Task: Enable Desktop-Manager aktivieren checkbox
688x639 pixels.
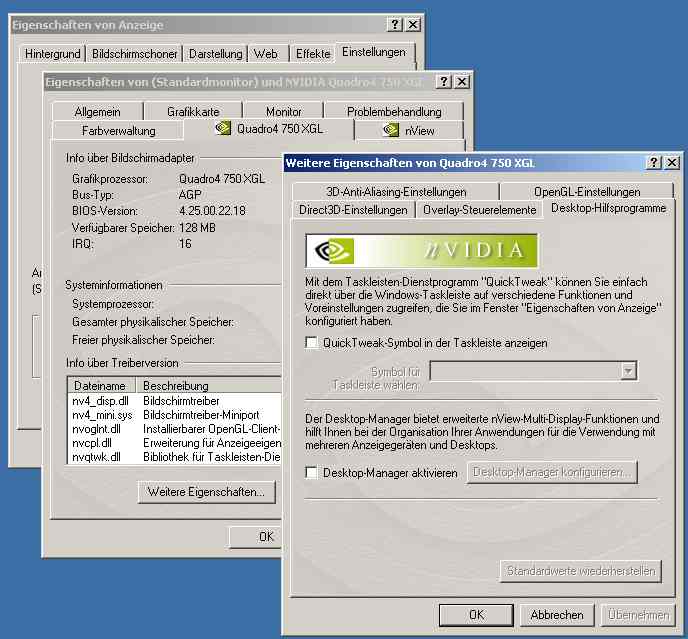Action: (312, 473)
